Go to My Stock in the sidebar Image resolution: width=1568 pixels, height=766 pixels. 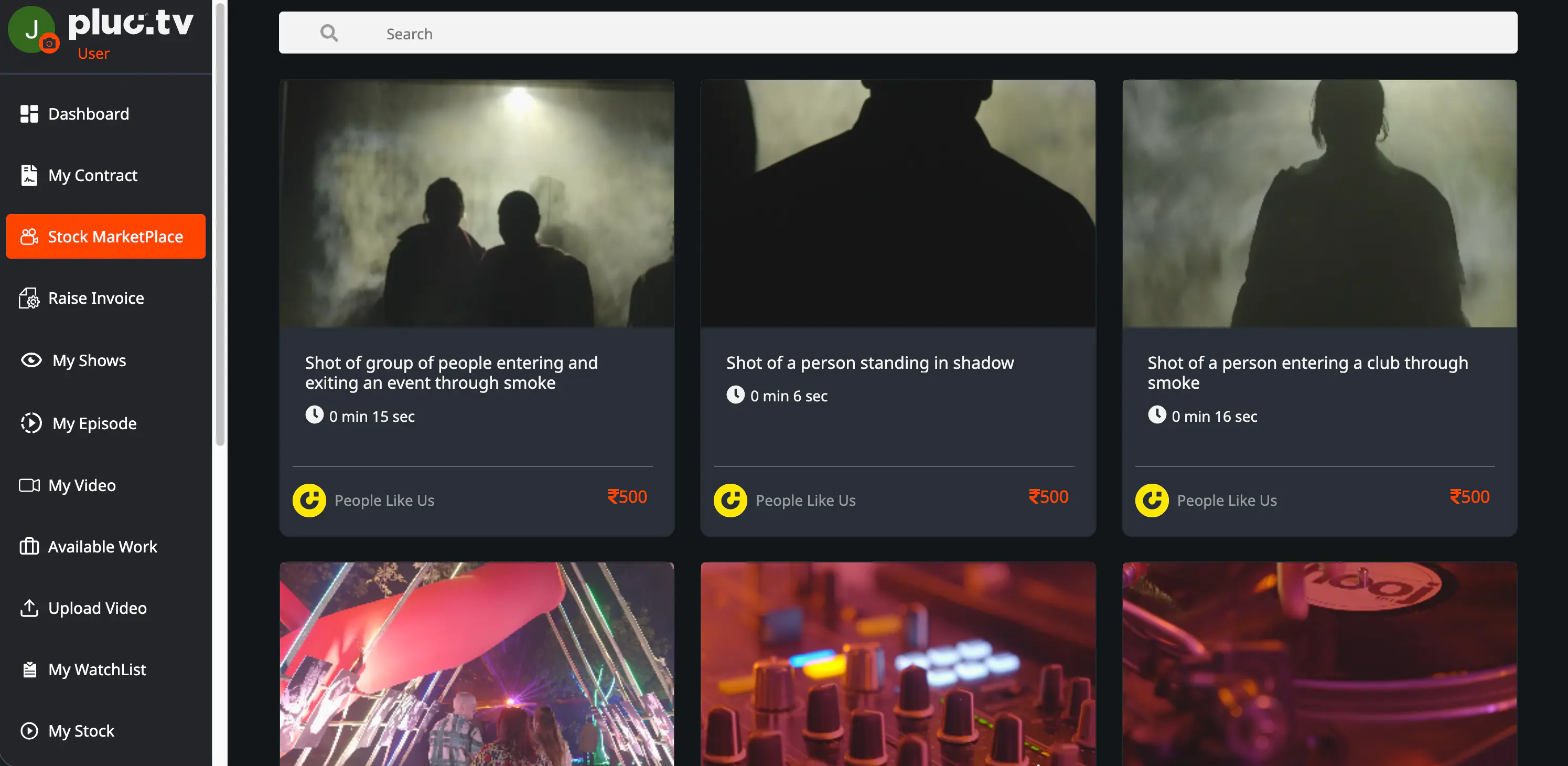(81, 731)
